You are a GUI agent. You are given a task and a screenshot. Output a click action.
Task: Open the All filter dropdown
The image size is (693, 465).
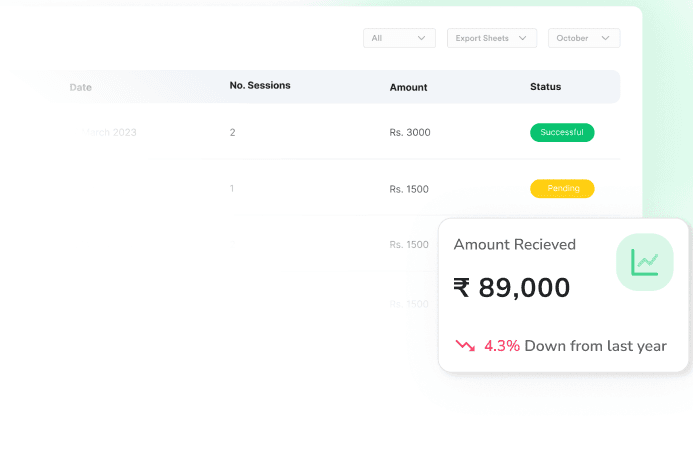point(399,38)
